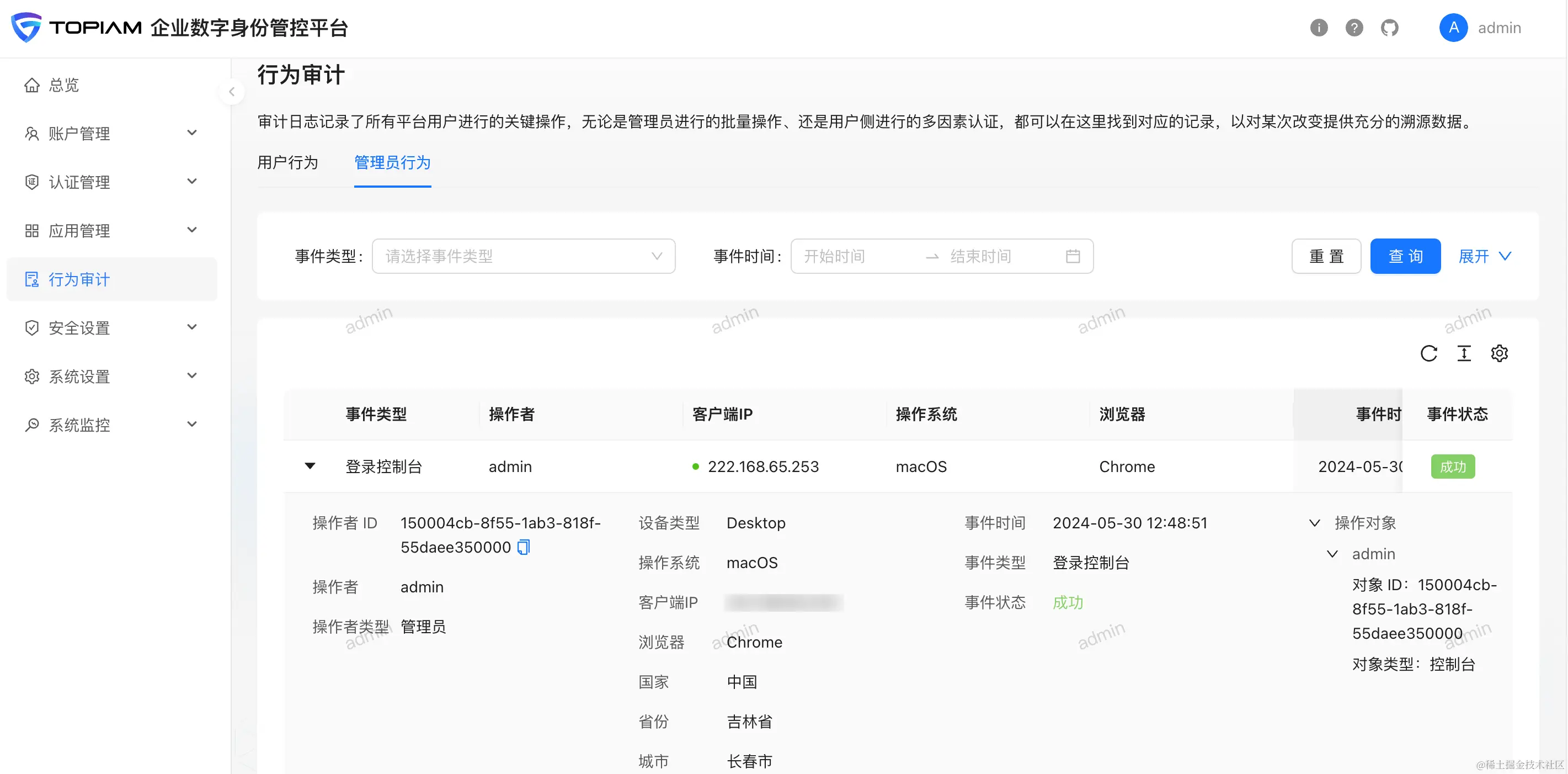Open help via the question mark icon

tap(1354, 28)
